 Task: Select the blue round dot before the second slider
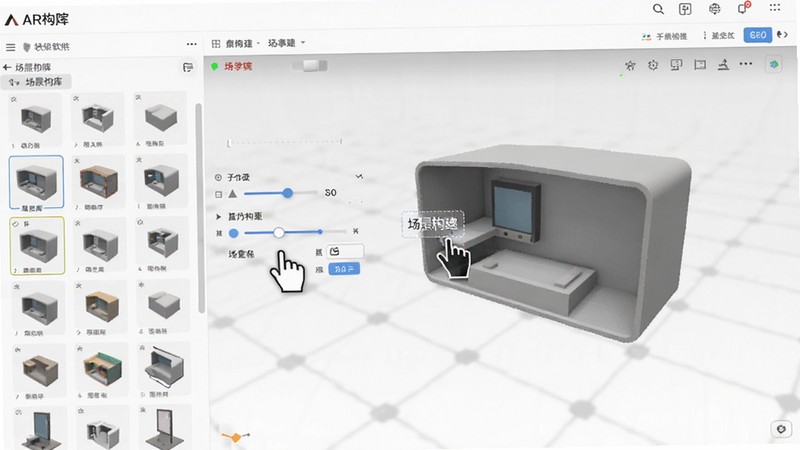[233, 233]
